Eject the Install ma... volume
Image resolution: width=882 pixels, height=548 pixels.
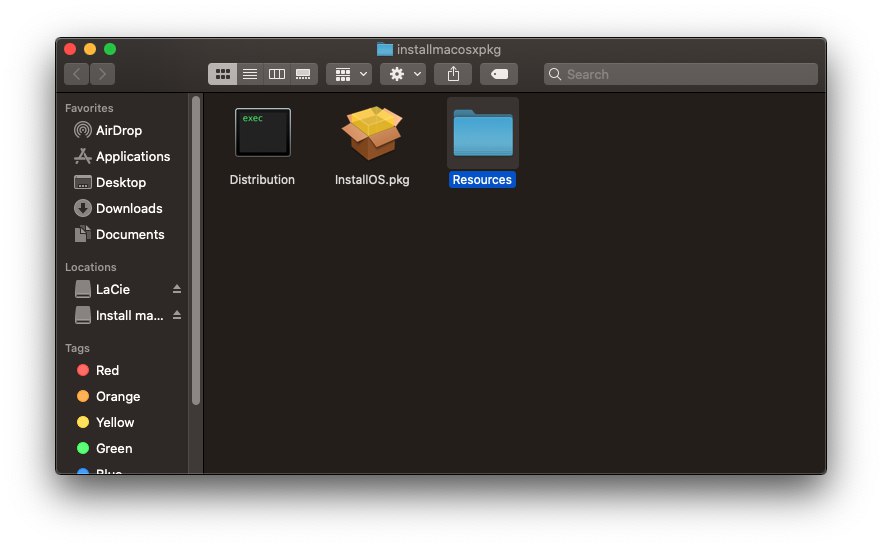pos(177,315)
